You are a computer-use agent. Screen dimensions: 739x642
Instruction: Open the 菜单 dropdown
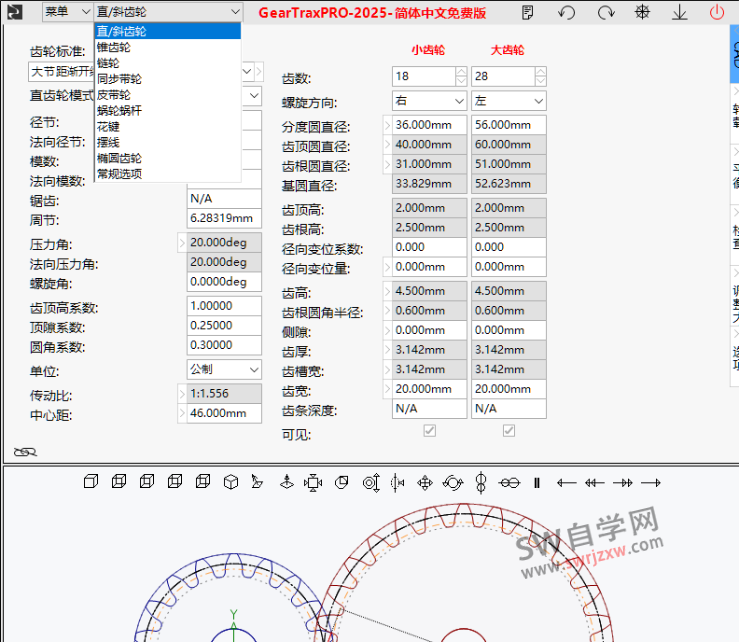pyautogui.click(x=67, y=12)
